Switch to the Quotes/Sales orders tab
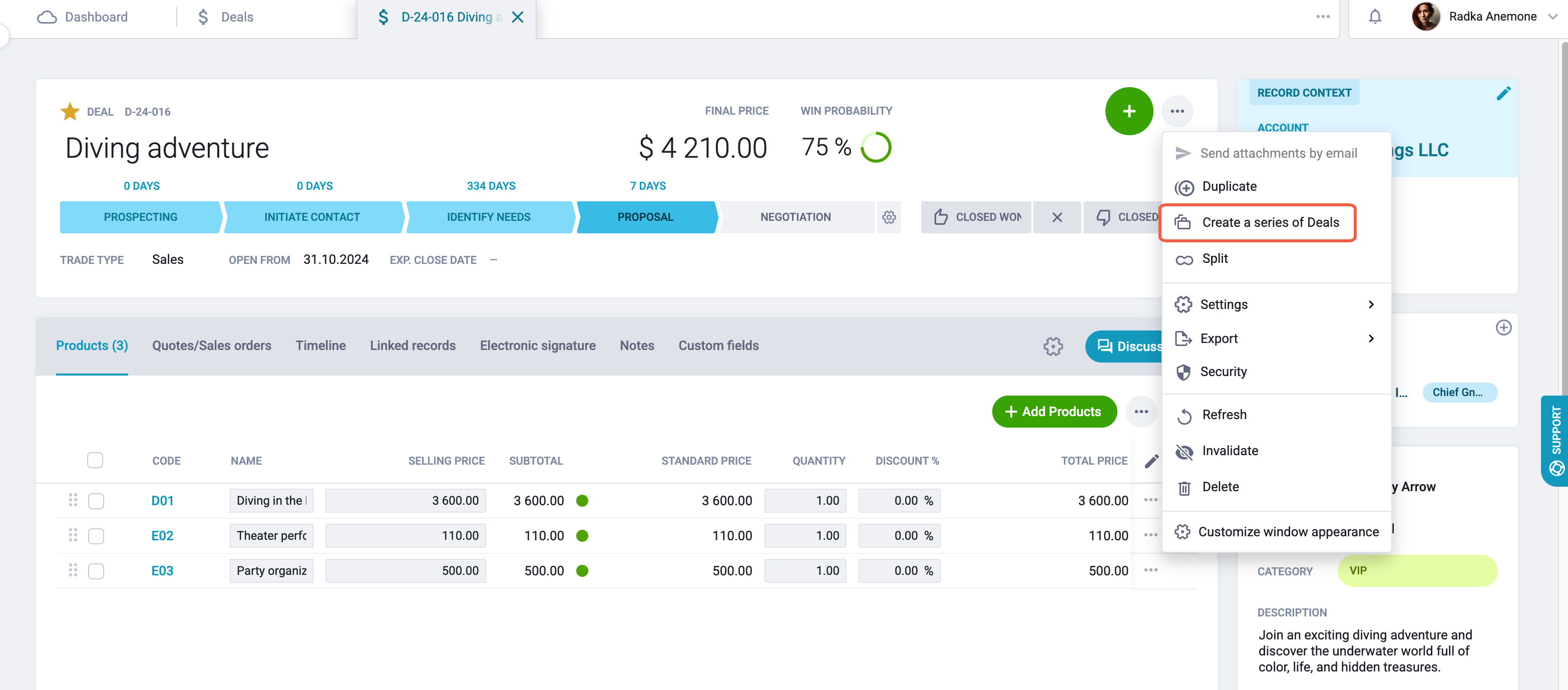Viewport: 1568px width, 690px height. coord(212,346)
